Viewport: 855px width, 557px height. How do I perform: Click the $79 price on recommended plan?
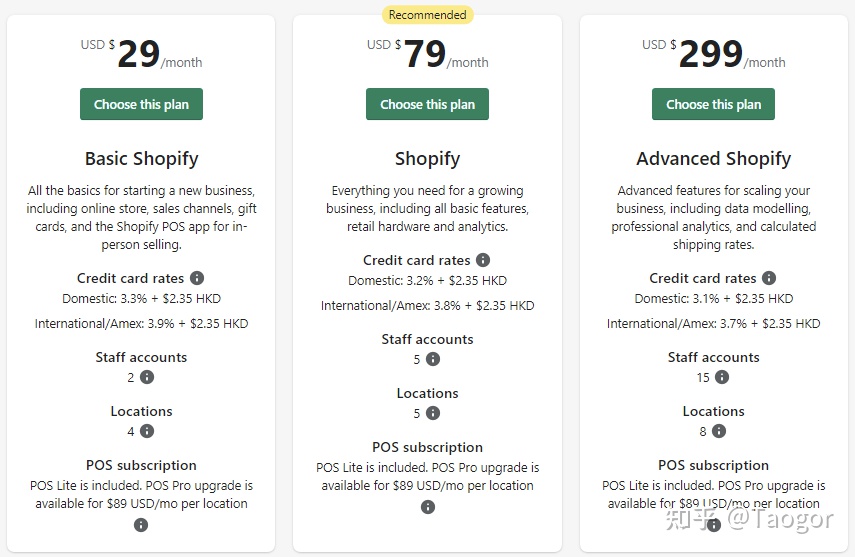tap(425, 54)
